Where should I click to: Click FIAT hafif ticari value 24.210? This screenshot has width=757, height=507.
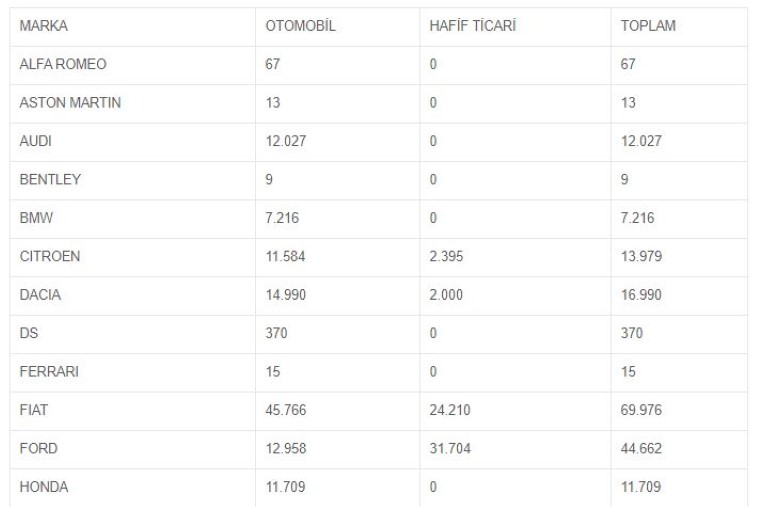pos(450,410)
